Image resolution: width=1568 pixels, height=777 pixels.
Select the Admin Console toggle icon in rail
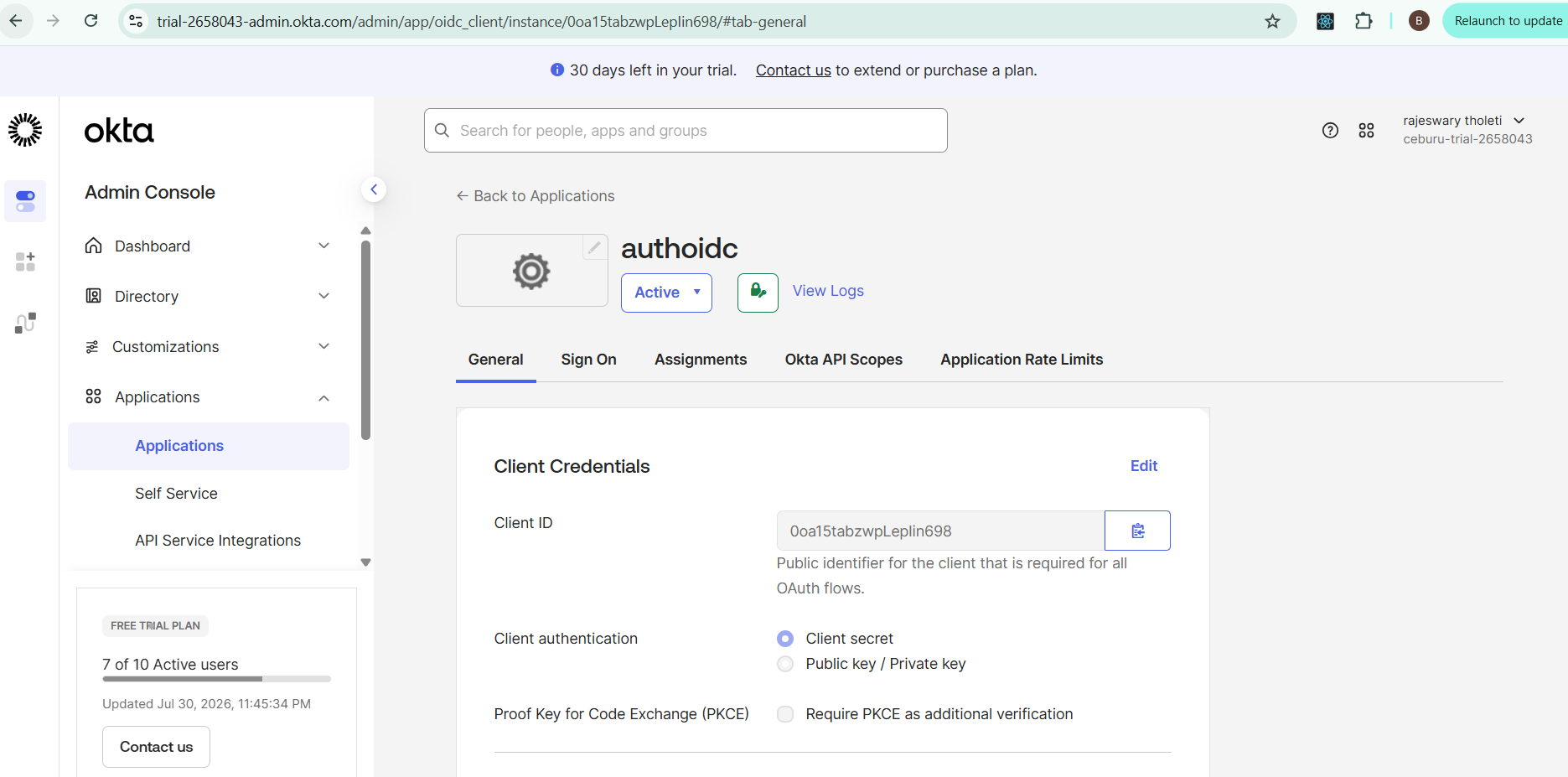pos(25,201)
